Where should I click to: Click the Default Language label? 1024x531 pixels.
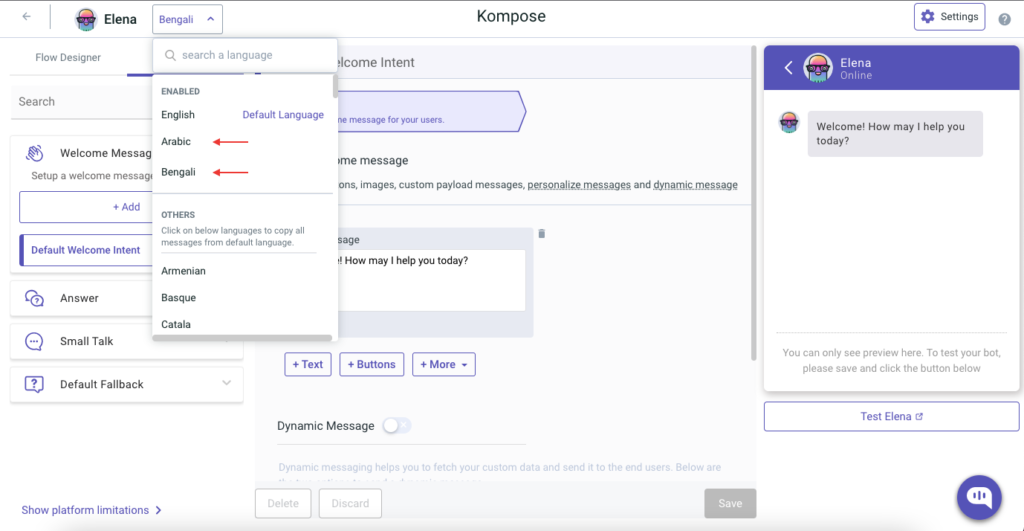pyautogui.click(x=283, y=115)
